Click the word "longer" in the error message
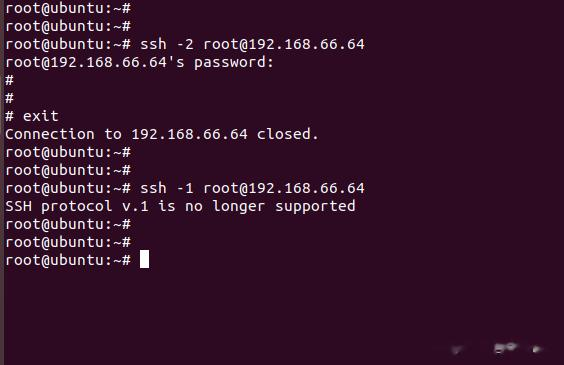 tap(239, 207)
